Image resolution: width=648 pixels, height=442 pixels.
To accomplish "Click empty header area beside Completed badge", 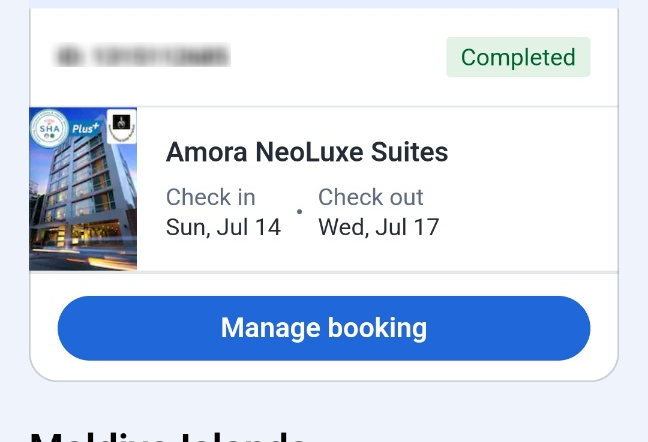I will tap(338, 57).
